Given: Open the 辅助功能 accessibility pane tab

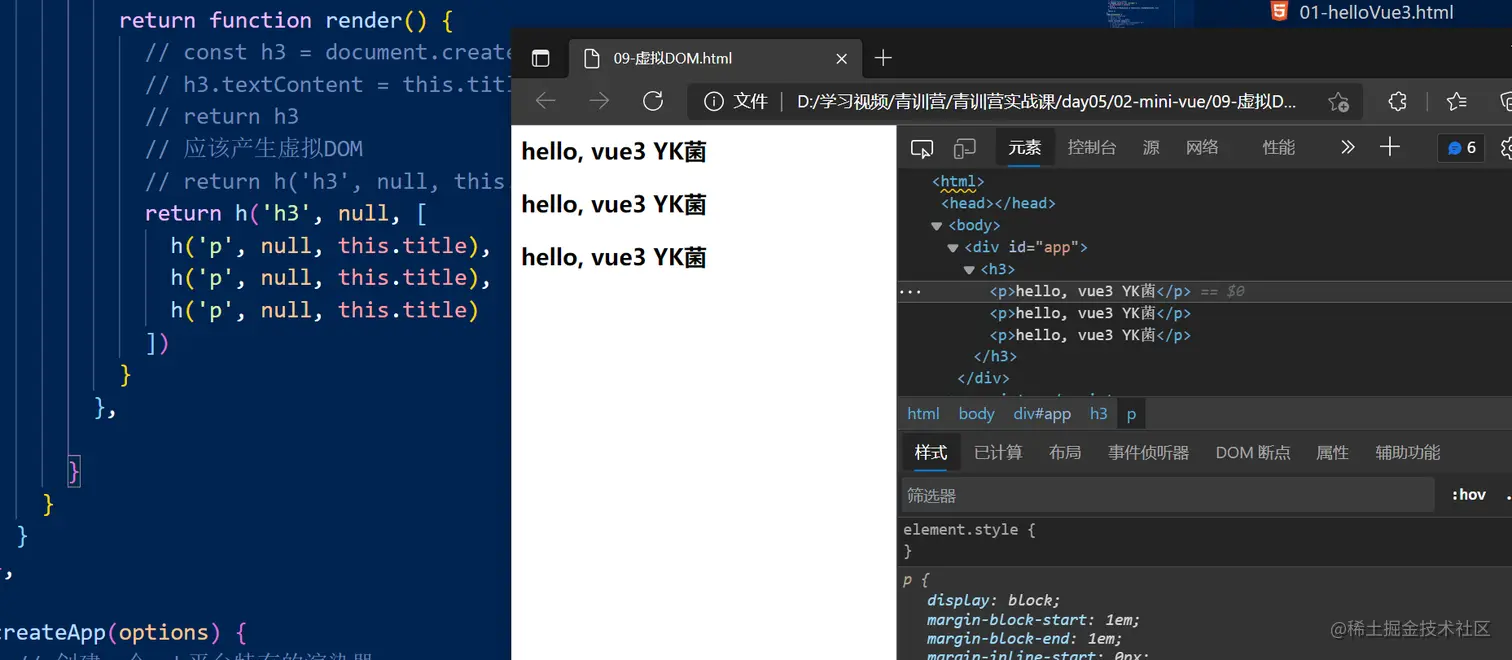Looking at the screenshot, I should pyautogui.click(x=1407, y=453).
